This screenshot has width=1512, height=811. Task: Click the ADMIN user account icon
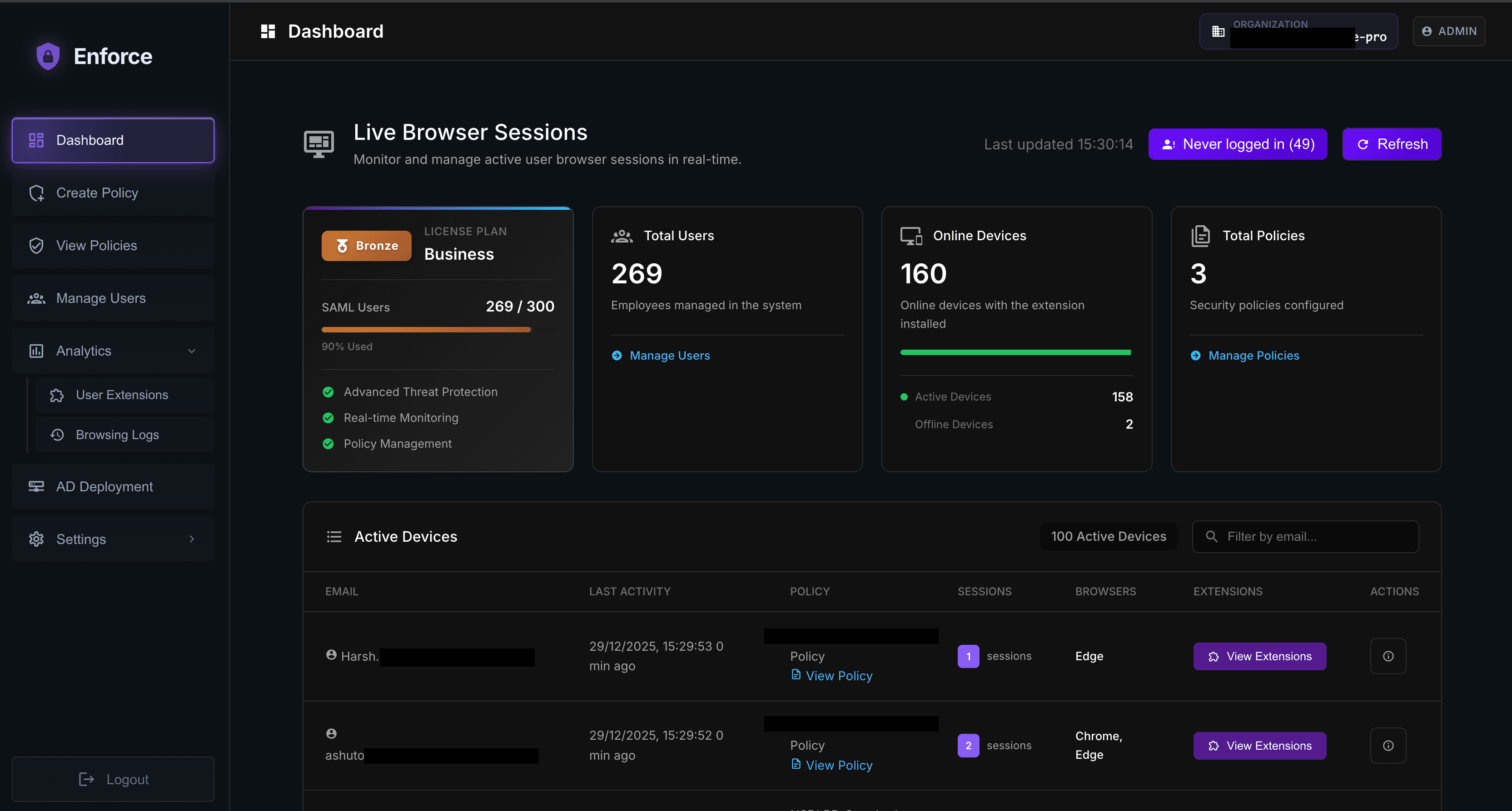pos(1427,31)
